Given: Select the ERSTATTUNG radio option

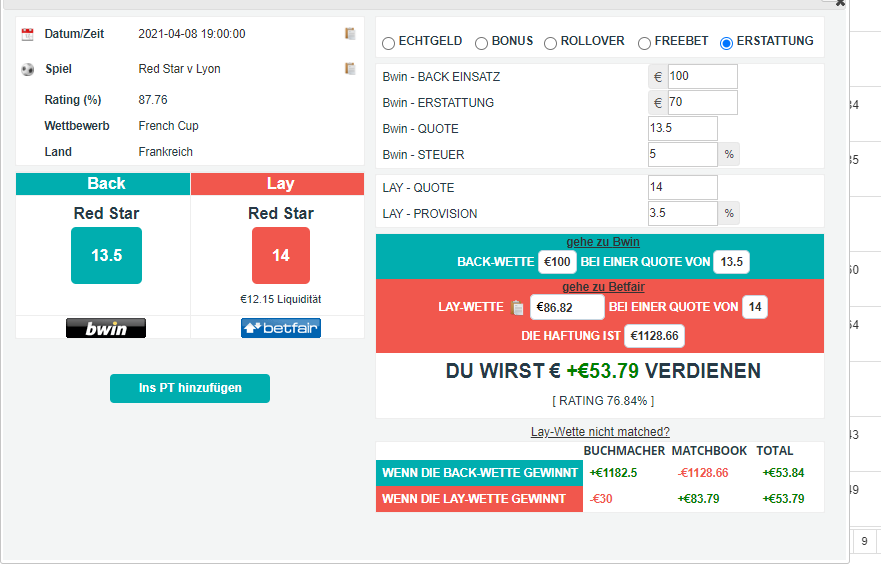Looking at the screenshot, I should point(726,43).
